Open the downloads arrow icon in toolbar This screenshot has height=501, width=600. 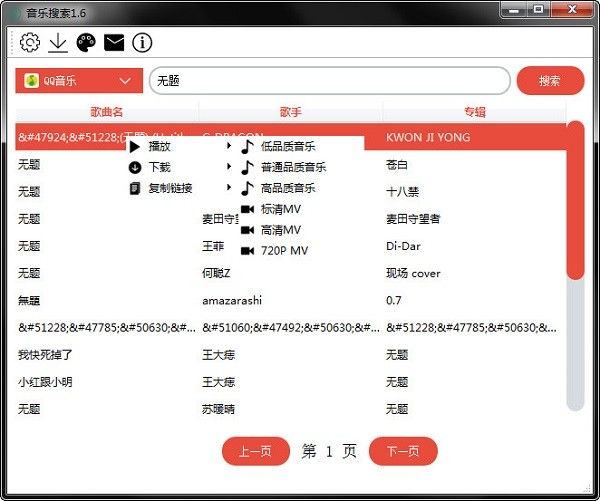[x=58, y=42]
